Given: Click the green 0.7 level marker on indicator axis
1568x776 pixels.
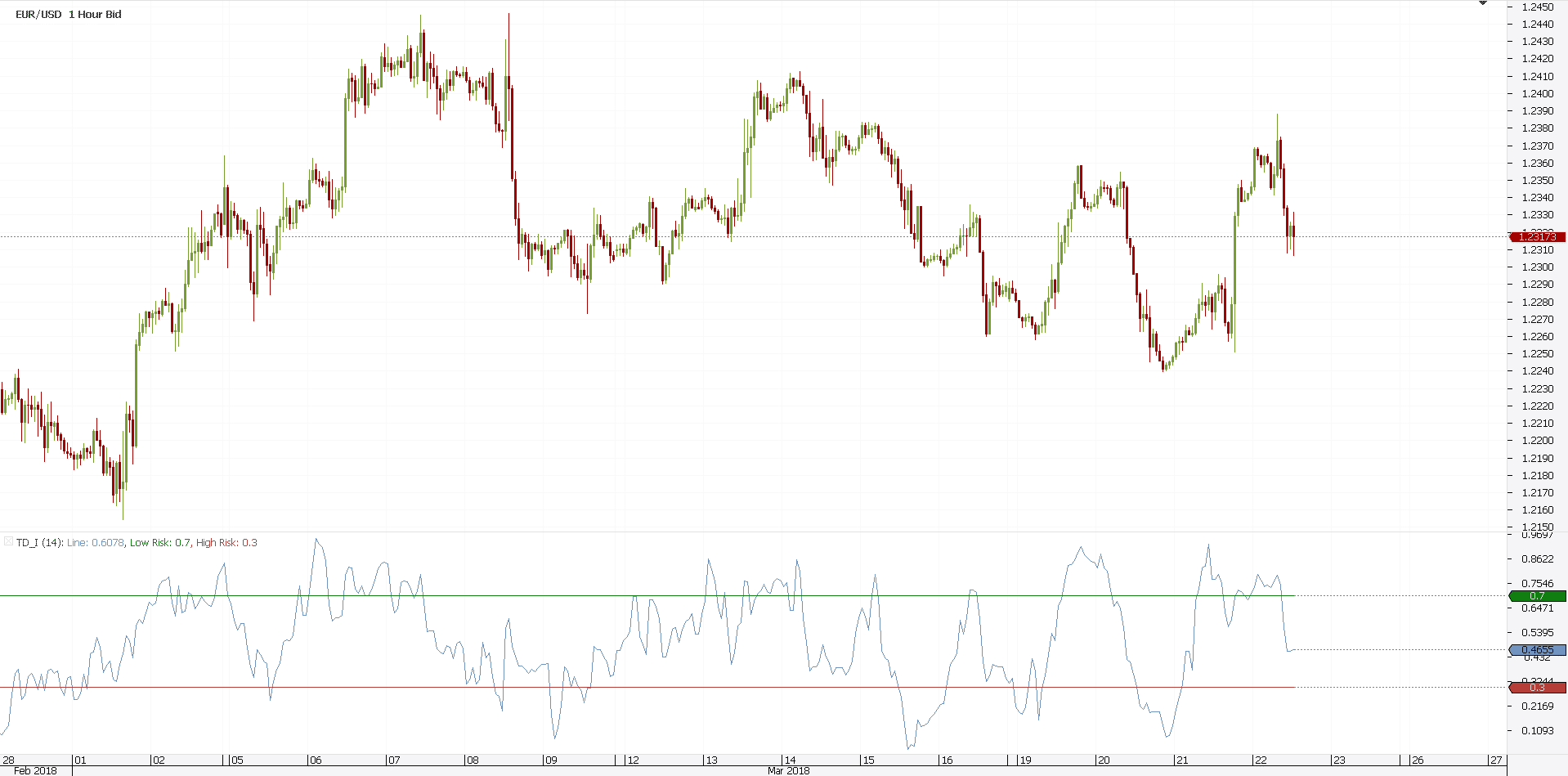Looking at the screenshot, I should click(1538, 596).
